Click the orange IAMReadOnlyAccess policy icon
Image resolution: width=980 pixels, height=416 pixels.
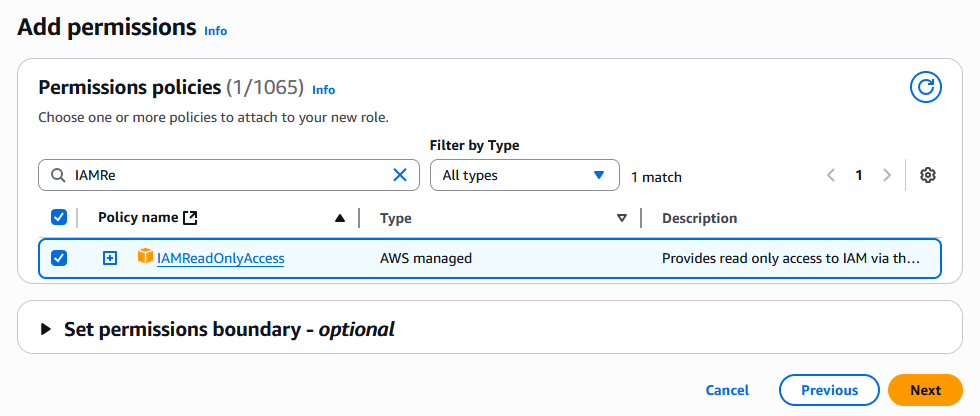tap(145, 258)
